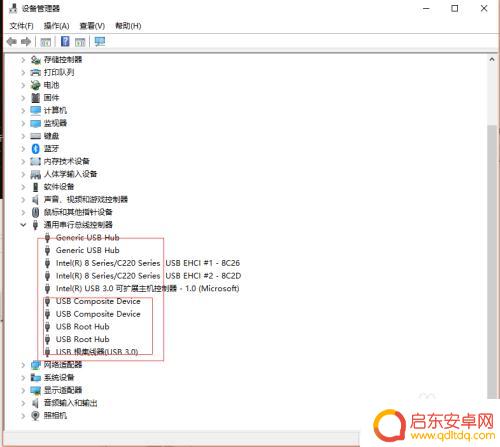Select the 软件设备 label
Viewport: 500px width, 447px height.
(x=59, y=187)
